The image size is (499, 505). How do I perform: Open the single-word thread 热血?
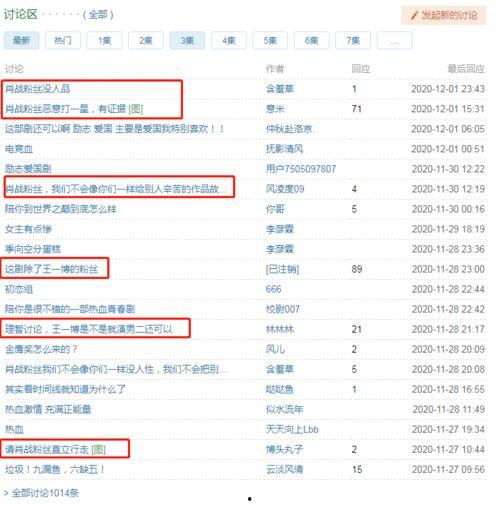coord(14,429)
